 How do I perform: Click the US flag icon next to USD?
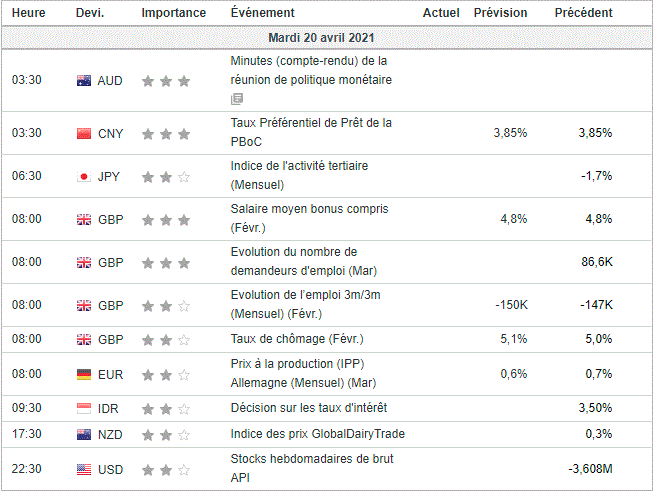coord(84,469)
